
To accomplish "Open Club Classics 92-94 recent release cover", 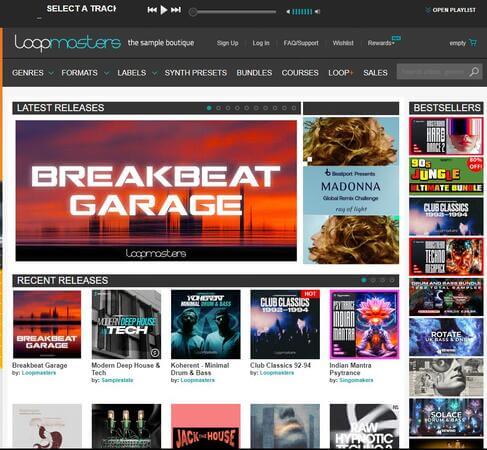I will coord(285,324).
